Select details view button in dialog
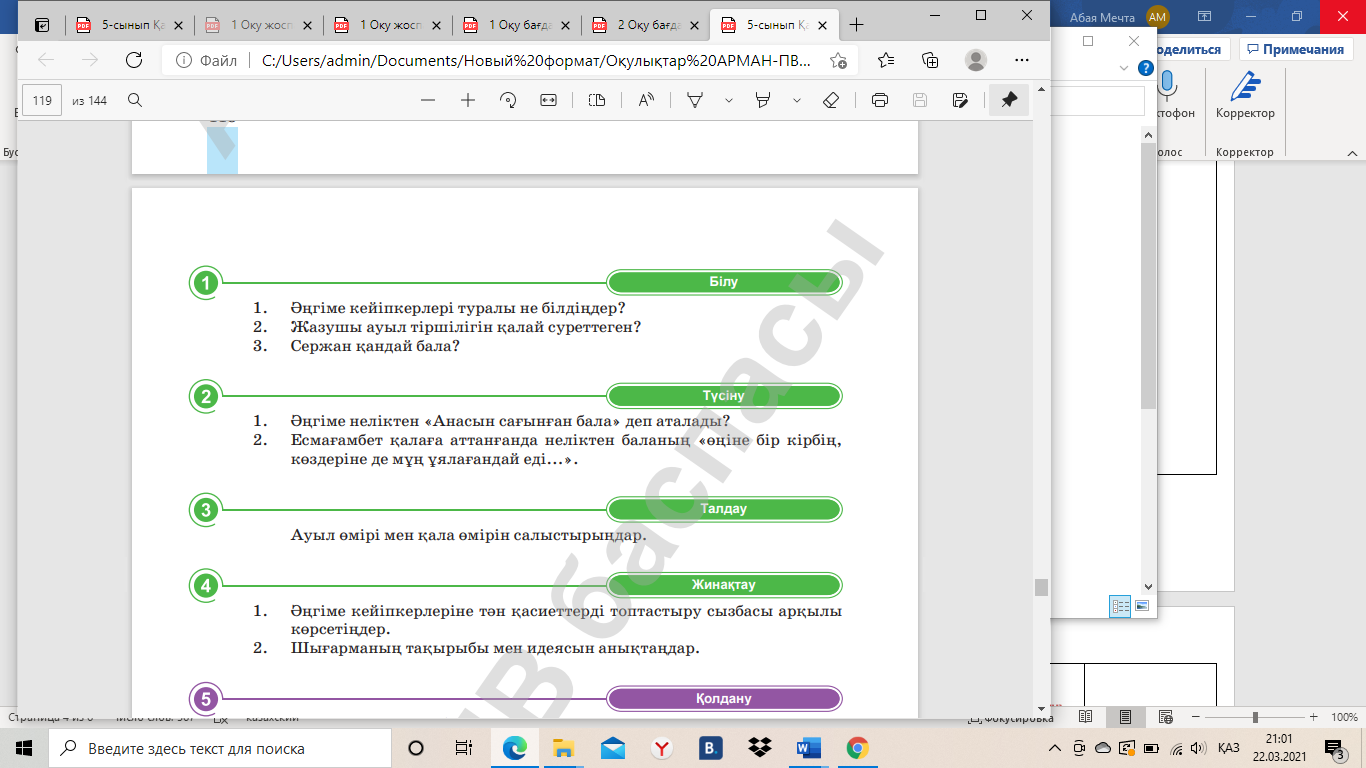The width and height of the screenshot is (1366, 768). [1120, 606]
